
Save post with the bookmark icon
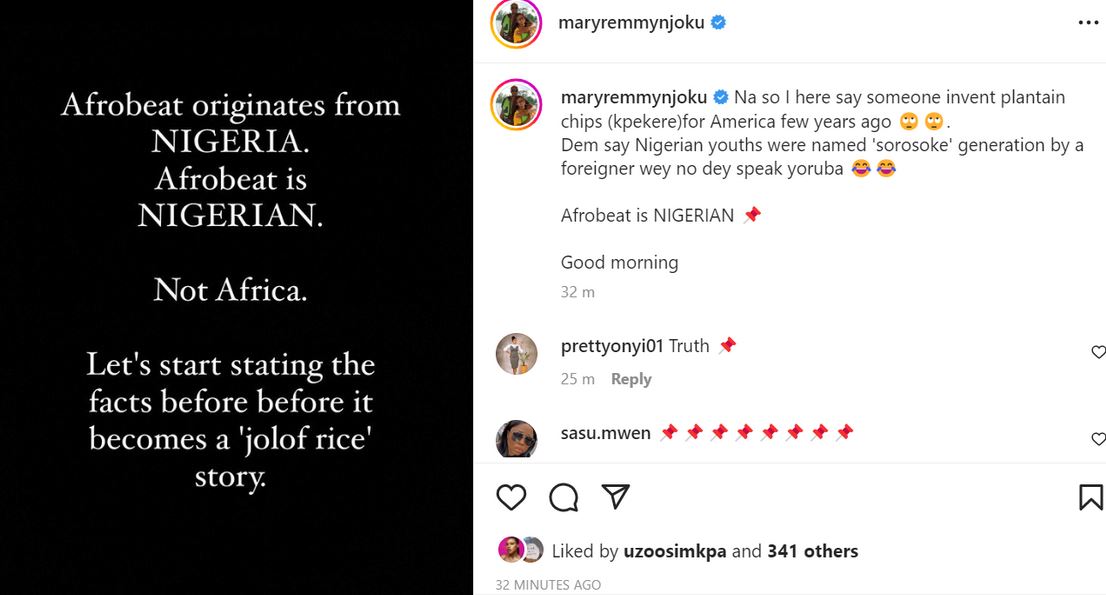tap(1091, 497)
